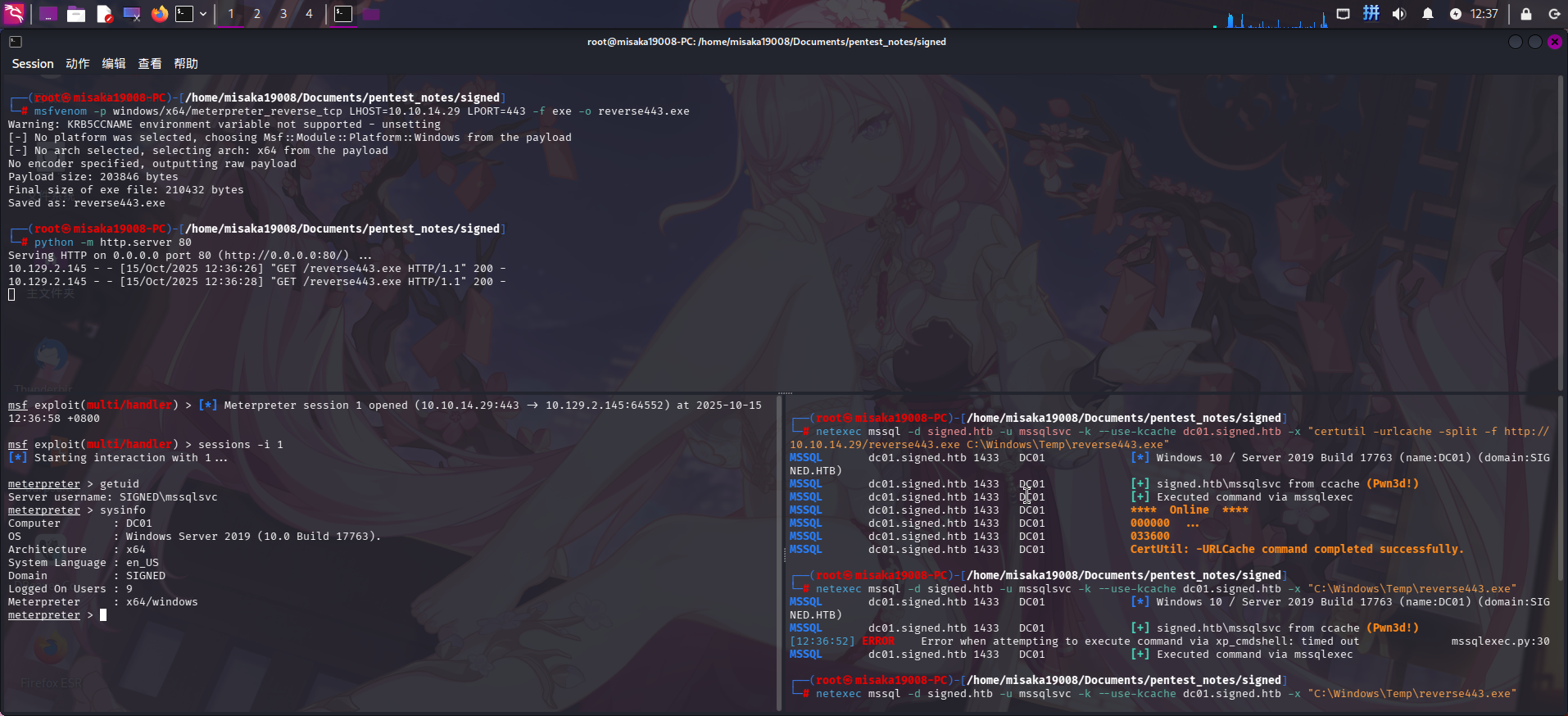Open the text editor launcher icon
The height and width of the screenshot is (716, 1568).
pos(104,14)
